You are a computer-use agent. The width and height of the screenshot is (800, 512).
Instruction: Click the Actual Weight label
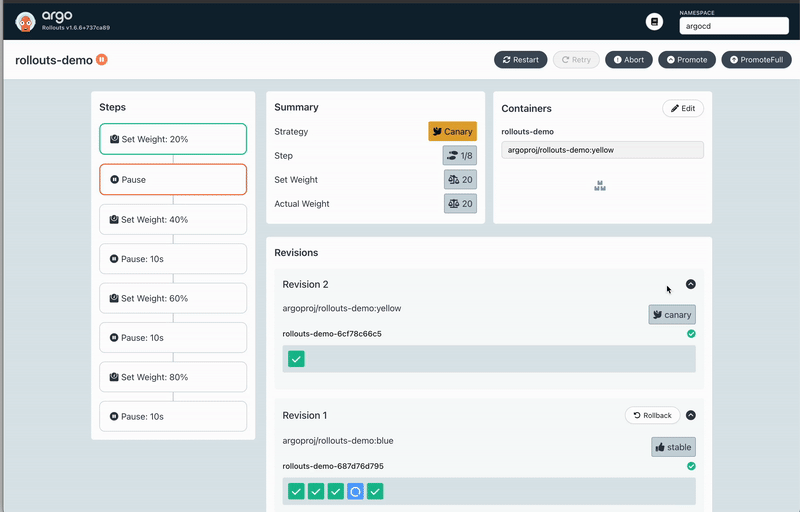(x=302, y=203)
